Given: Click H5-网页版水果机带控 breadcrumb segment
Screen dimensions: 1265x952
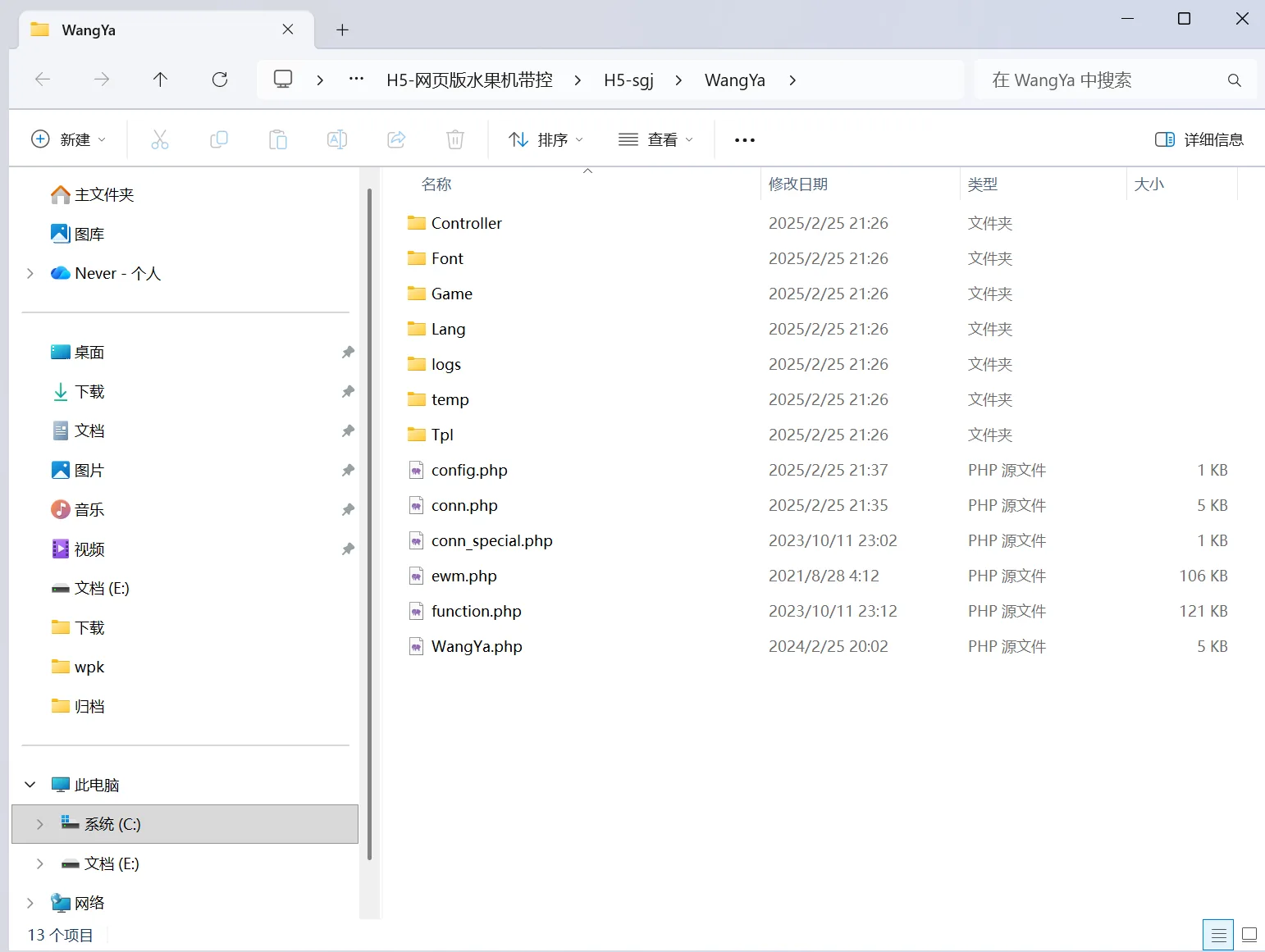Looking at the screenshot, I should pos(469,80).
